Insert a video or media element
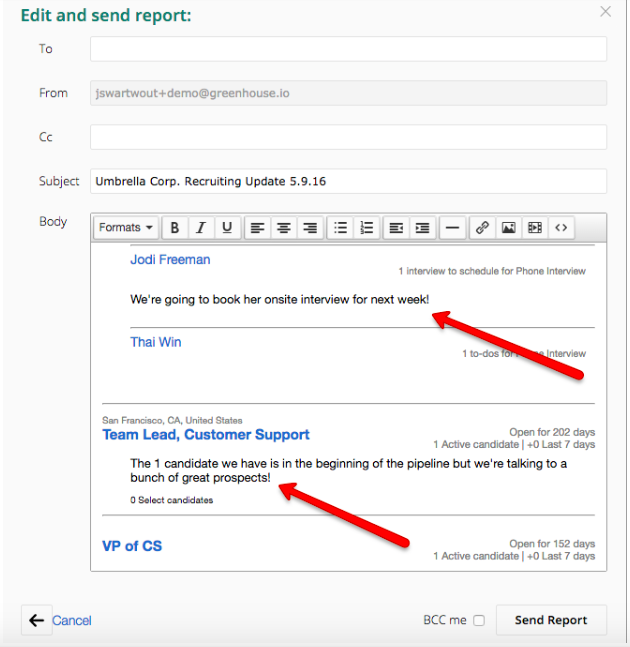The height and width of the screenshot is (647, 630). pyautogui.click(x=535, y=227)
